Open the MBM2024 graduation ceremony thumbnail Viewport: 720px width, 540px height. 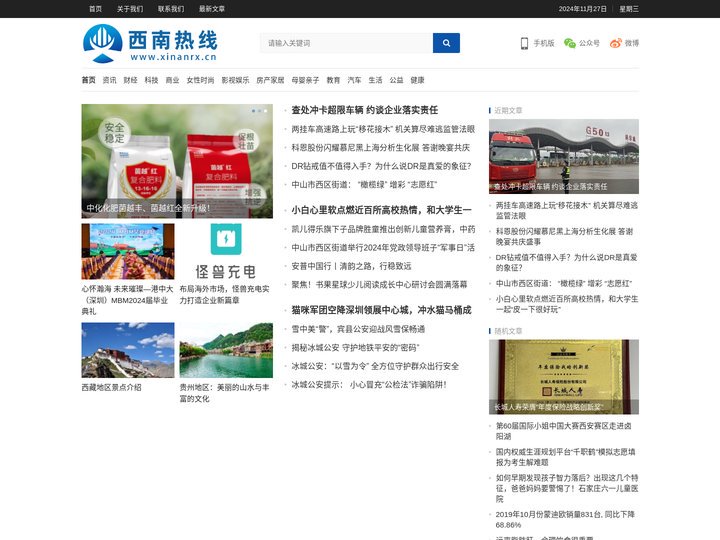pyautogui.click(x=128, y=251)
